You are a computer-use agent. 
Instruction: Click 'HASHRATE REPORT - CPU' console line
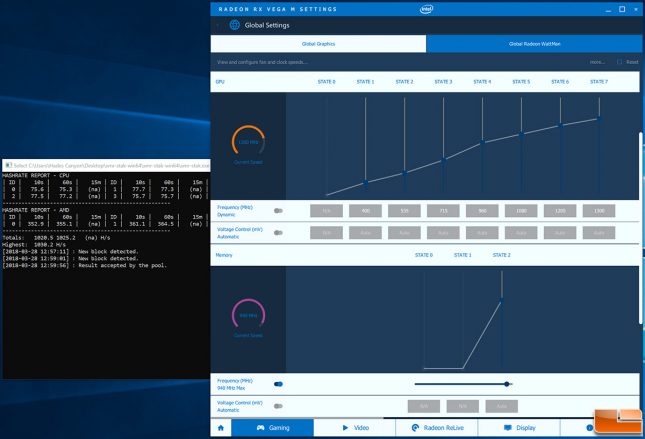pyautogui.click(x=36, y=175)
